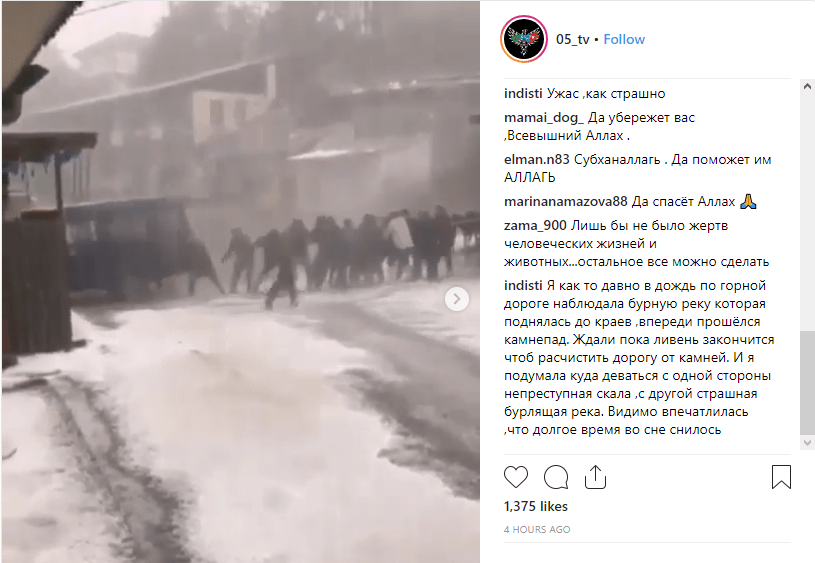The height and width of the screenshot is (563, 815).
Task: Click the comments scrollbar thumb
Action: tap(807, 383)
